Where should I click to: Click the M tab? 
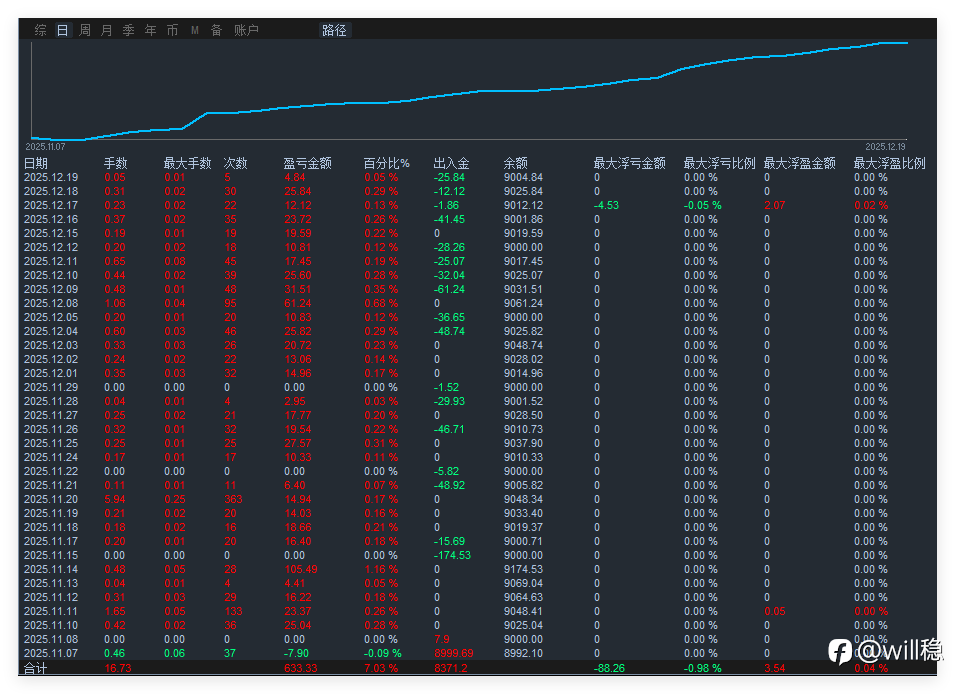195,30
